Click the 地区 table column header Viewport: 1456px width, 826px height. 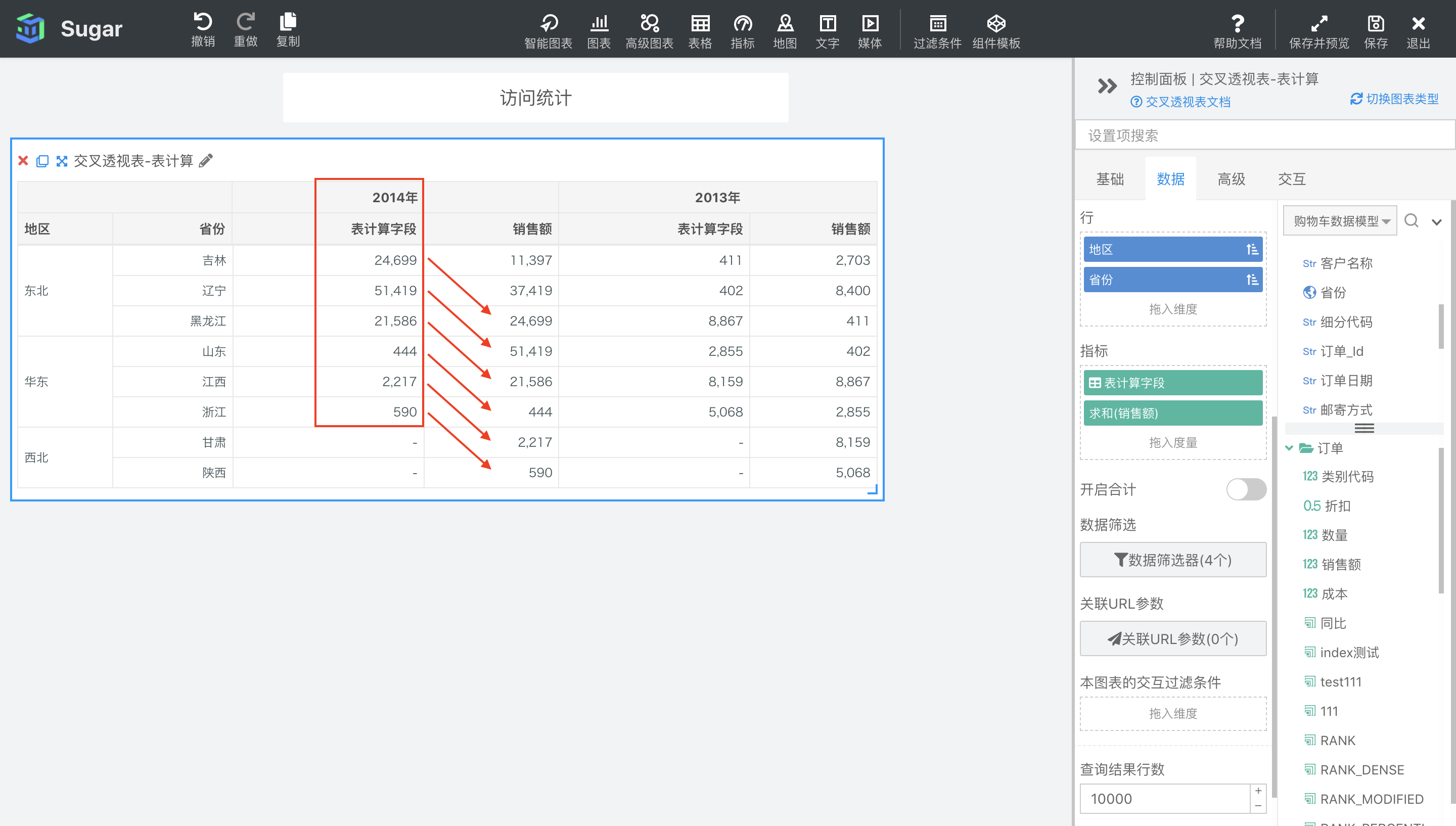point(65,229)
